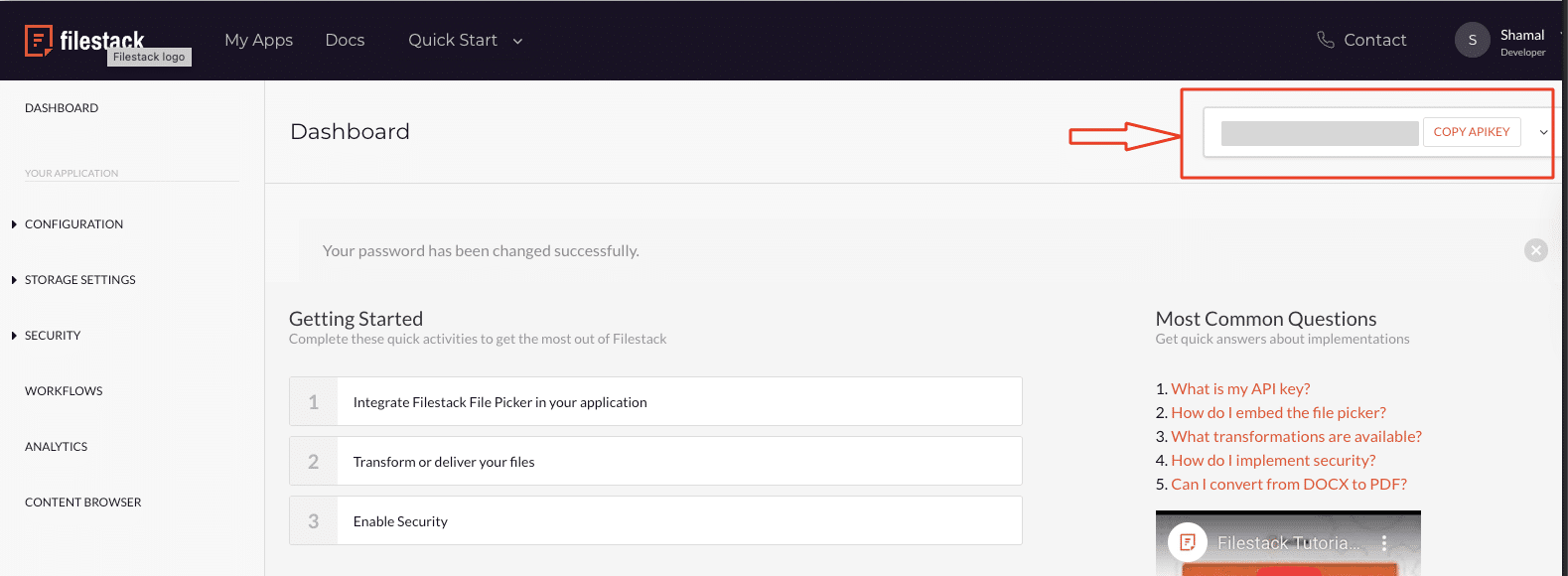Open 'How do I implement security?' link
Screen dimensions: 1568x576
(1273, 460)
